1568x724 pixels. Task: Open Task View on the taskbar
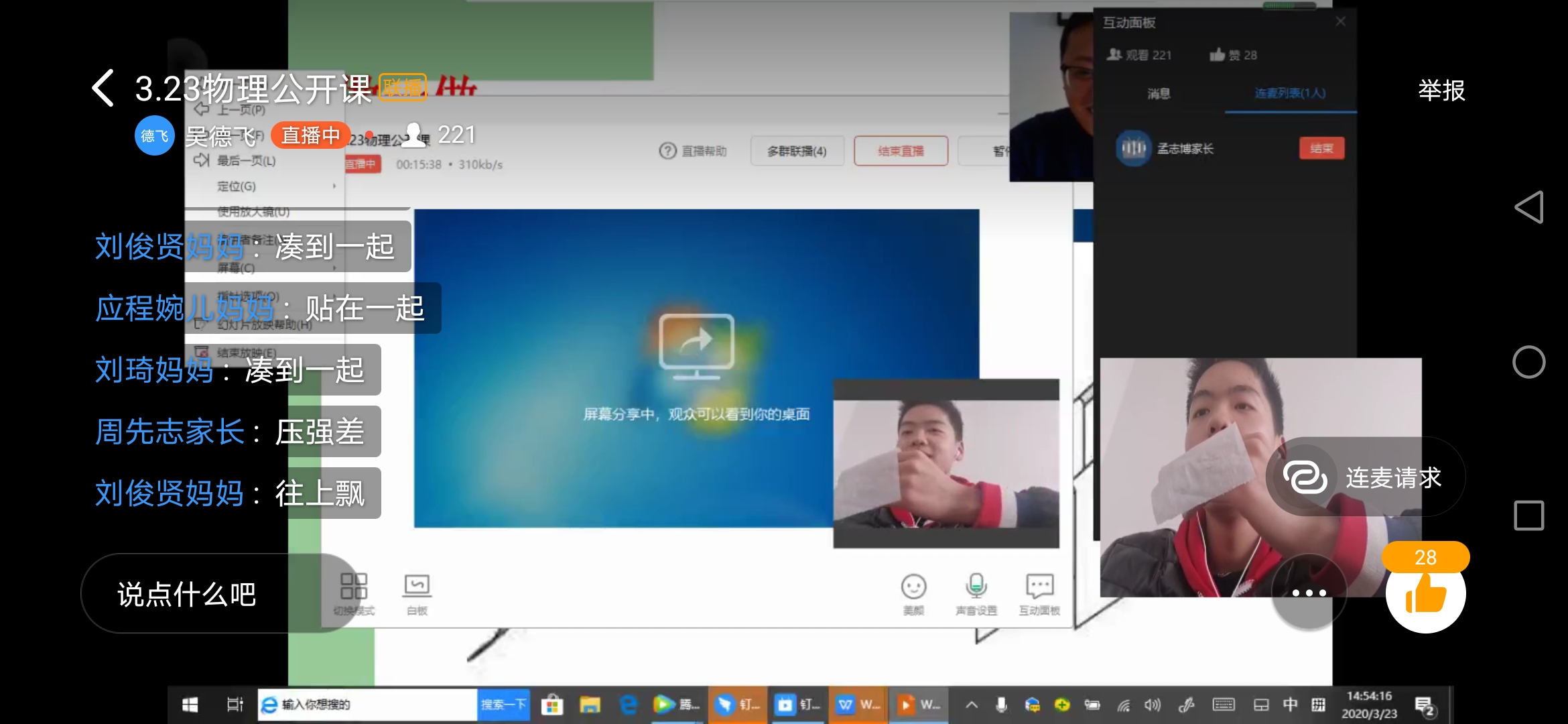pyautogui.click(x=235, y=705)
